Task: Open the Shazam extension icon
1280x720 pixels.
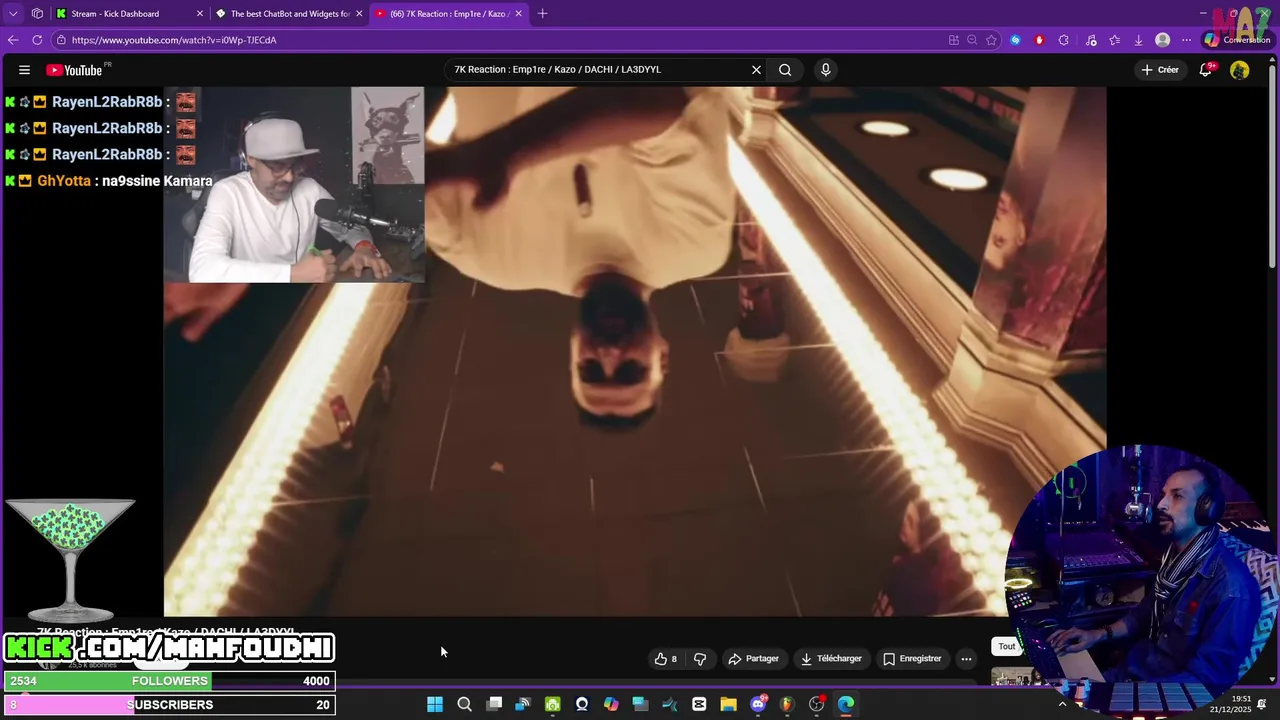Action: [1015, 40]
